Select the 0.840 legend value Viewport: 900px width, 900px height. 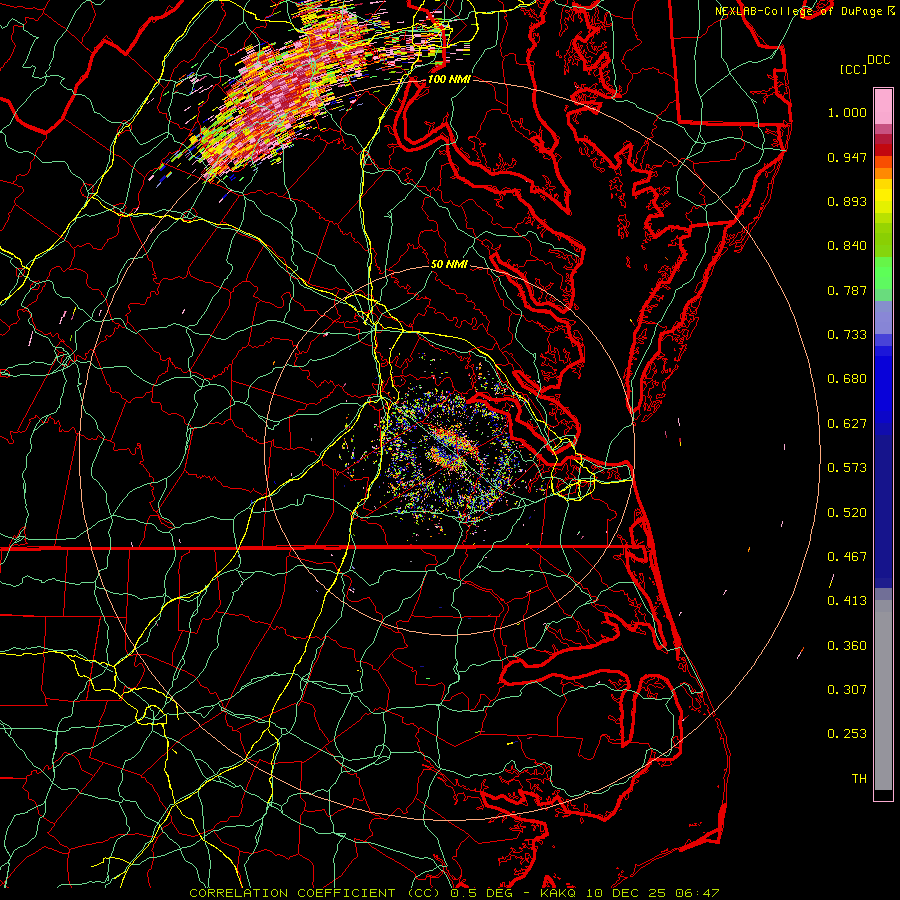coord(847,246)
